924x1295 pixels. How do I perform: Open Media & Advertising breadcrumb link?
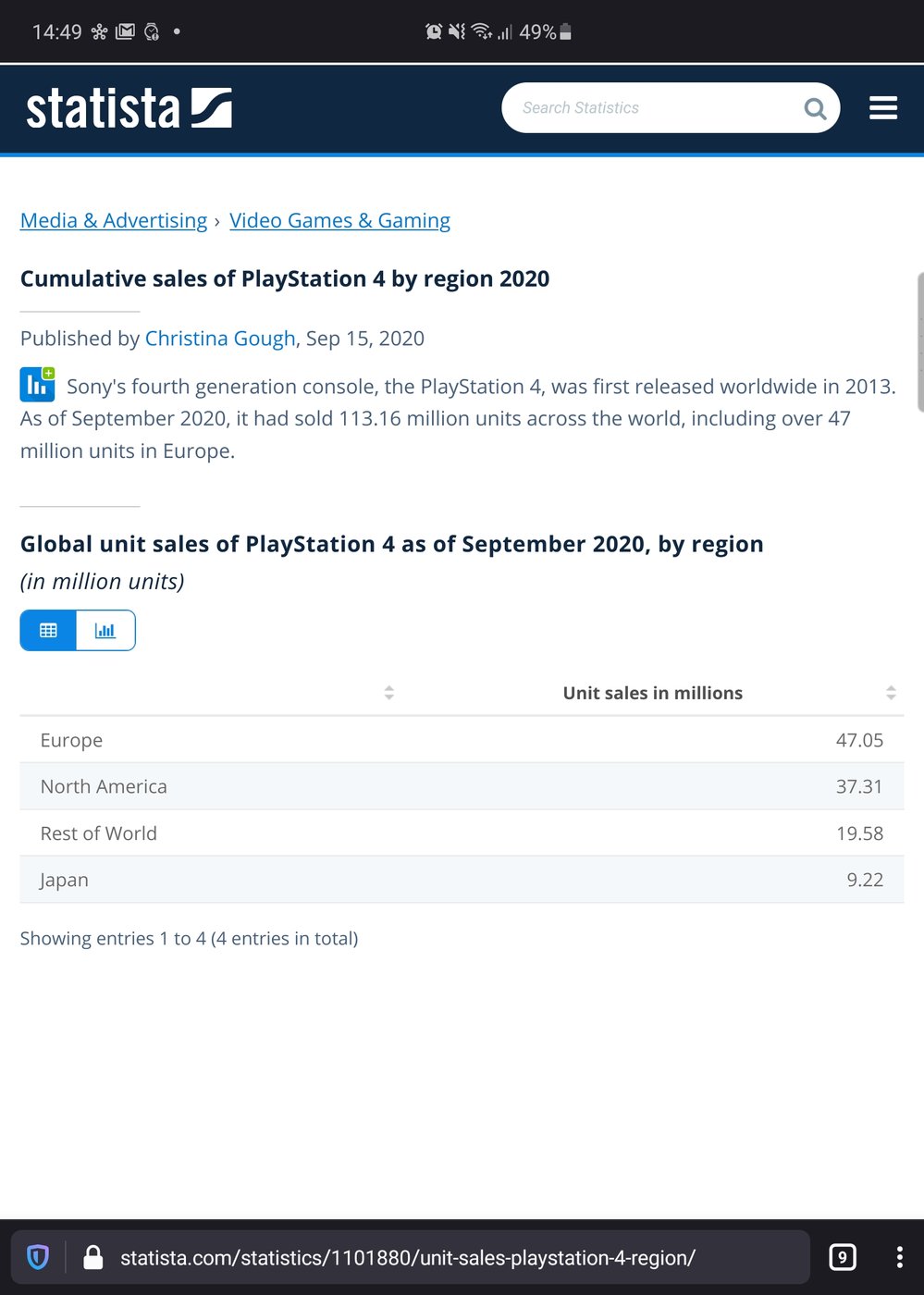click(x=114, y=220)
